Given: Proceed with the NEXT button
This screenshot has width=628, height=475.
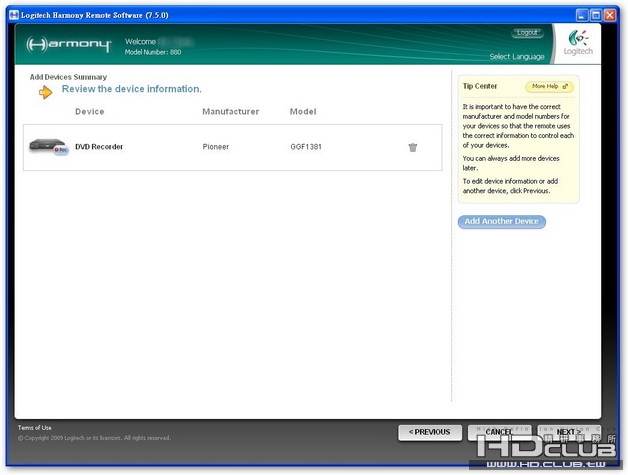Looking at the screenshot, I should 569,433.
